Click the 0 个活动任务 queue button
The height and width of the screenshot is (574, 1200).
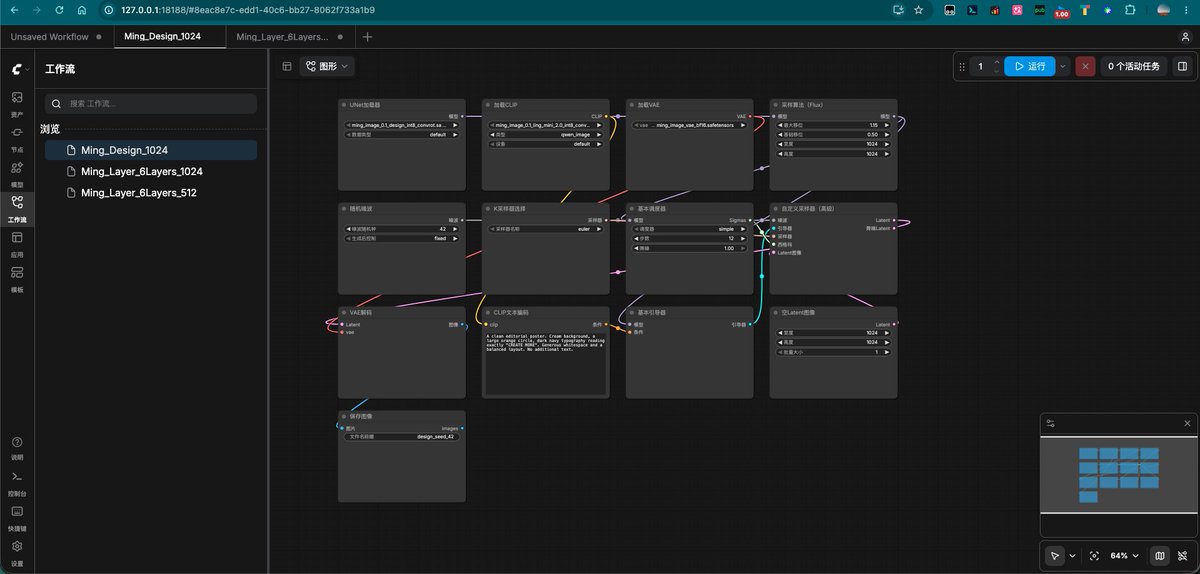[x=1134, y=66]
